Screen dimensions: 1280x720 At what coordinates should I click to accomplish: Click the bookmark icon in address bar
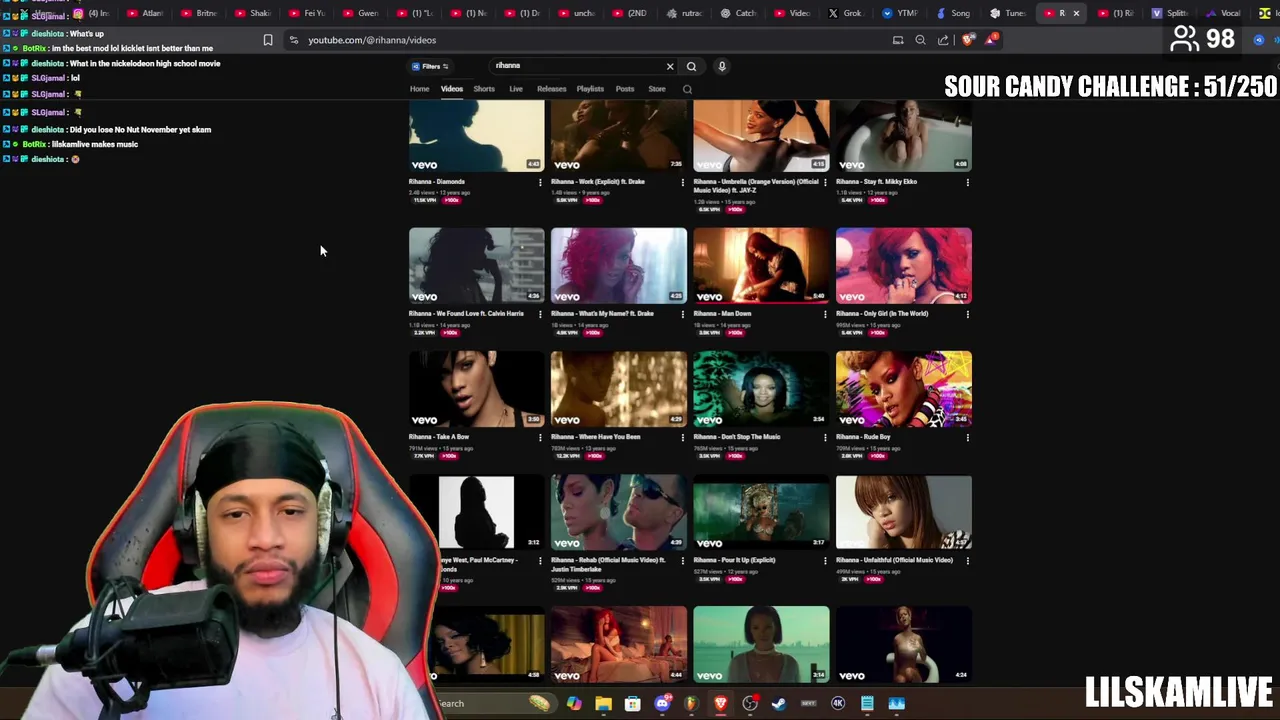pos(267,40)
